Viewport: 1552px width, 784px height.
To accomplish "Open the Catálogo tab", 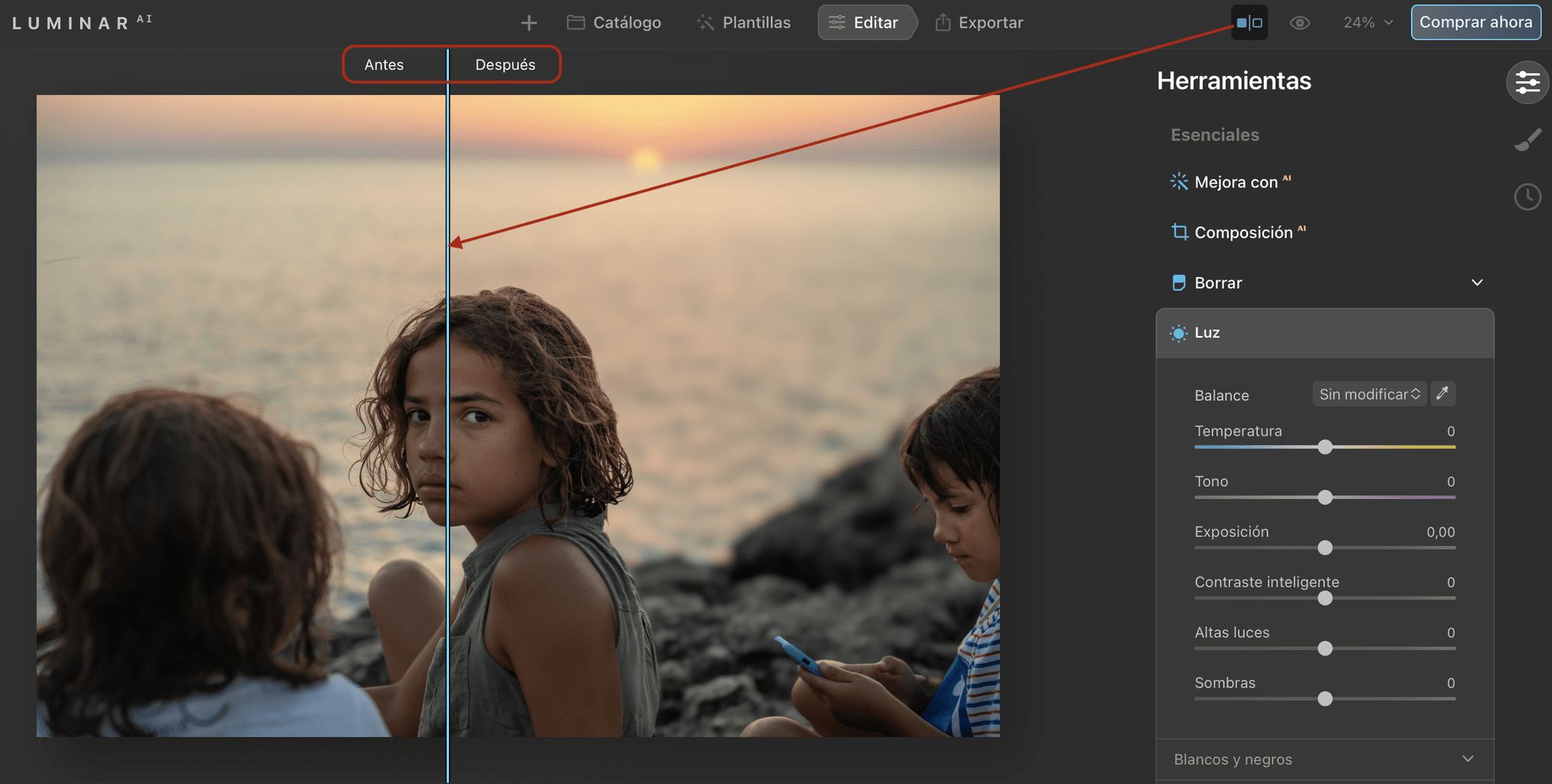I will [x=614, y=23].
